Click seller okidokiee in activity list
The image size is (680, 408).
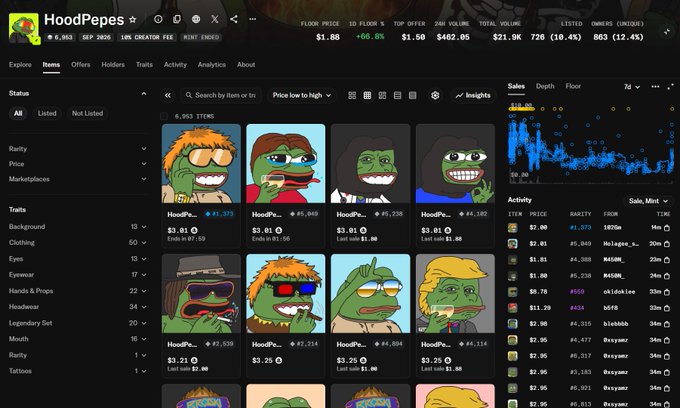pyautogui.click(x=619, y=292)
